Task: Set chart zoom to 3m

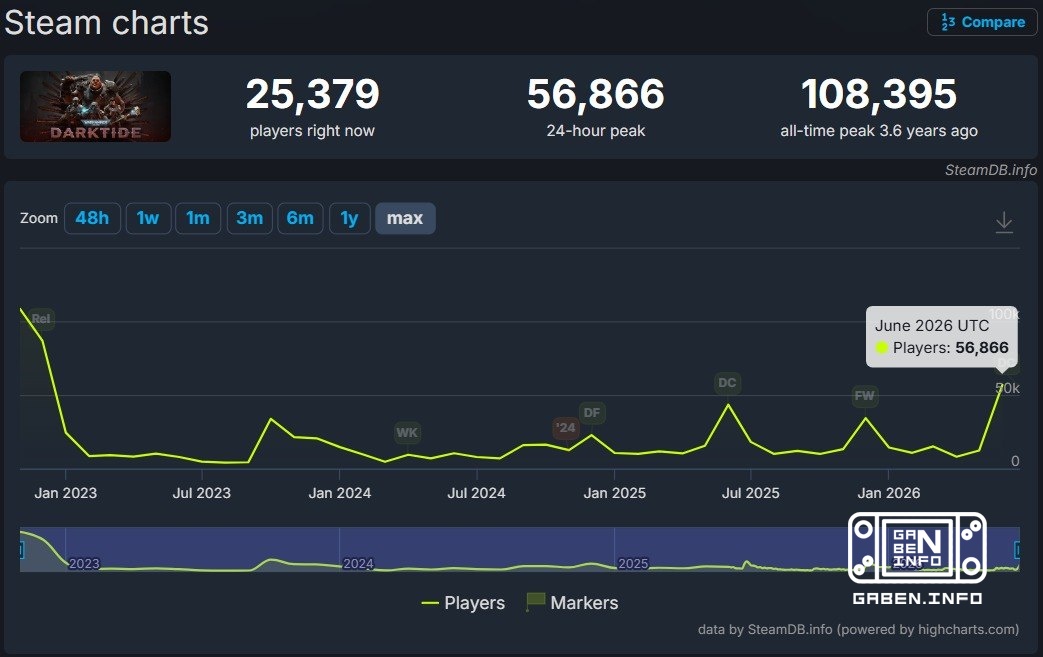Action: pyautogui.click(x=249, y=218)
